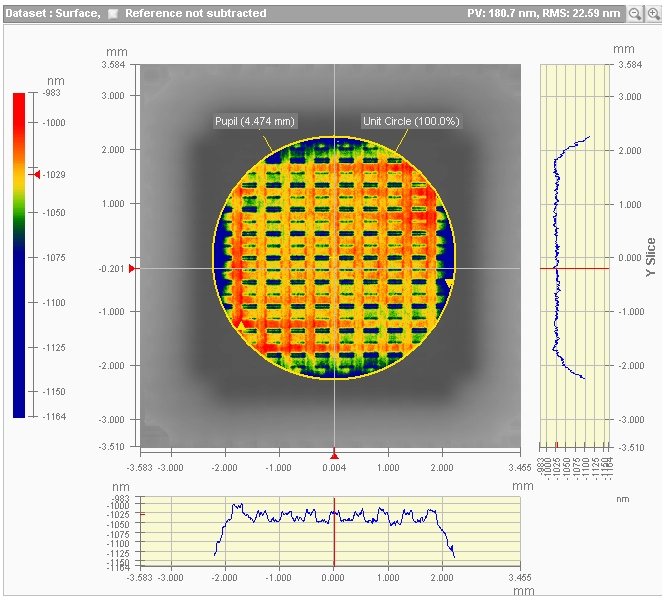Screen dimensions: 662x602
Task: Click the -1100 tick label on color scale
Action: pos(54,303)
